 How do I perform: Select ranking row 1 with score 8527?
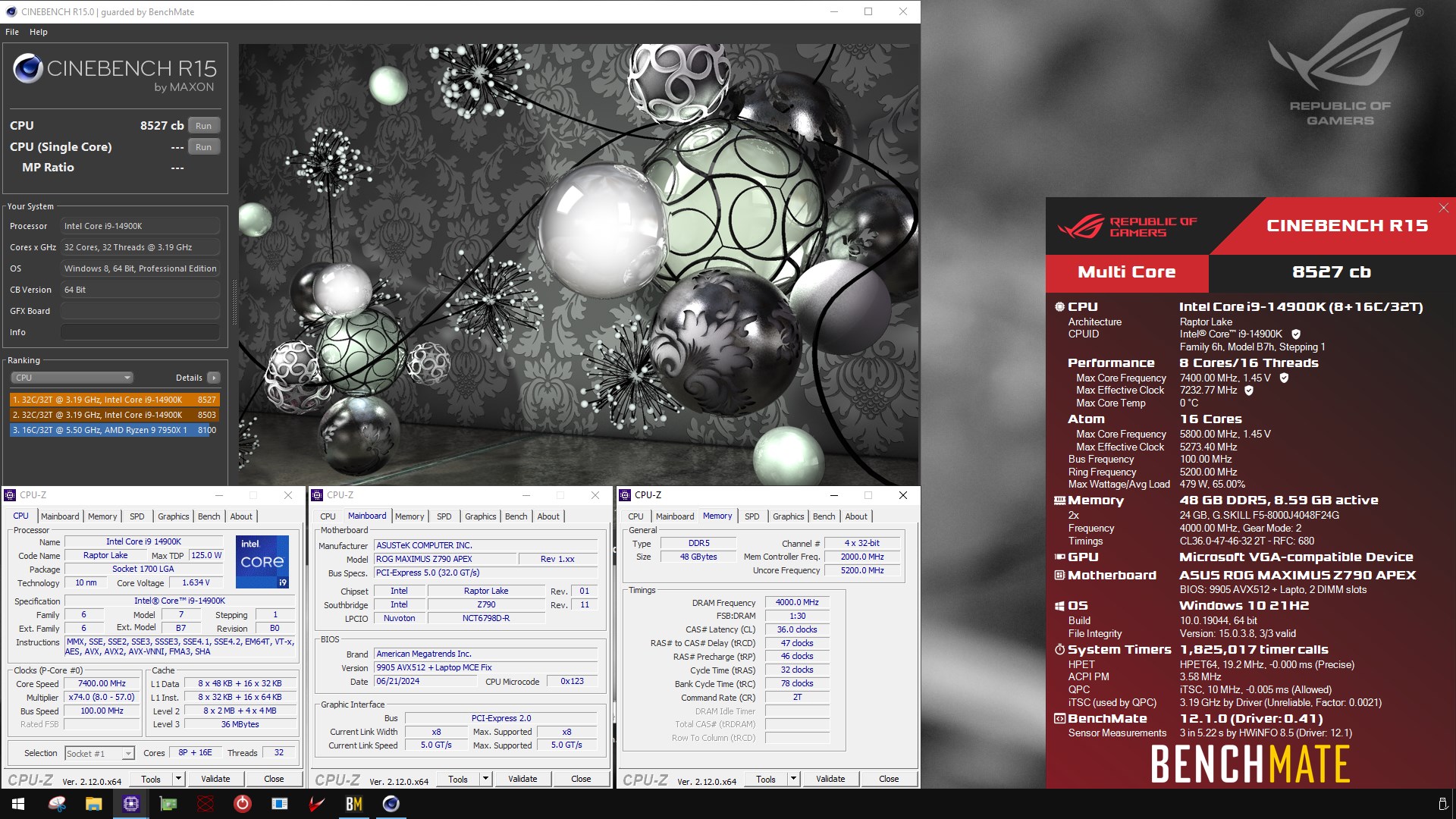click(115, 400)
